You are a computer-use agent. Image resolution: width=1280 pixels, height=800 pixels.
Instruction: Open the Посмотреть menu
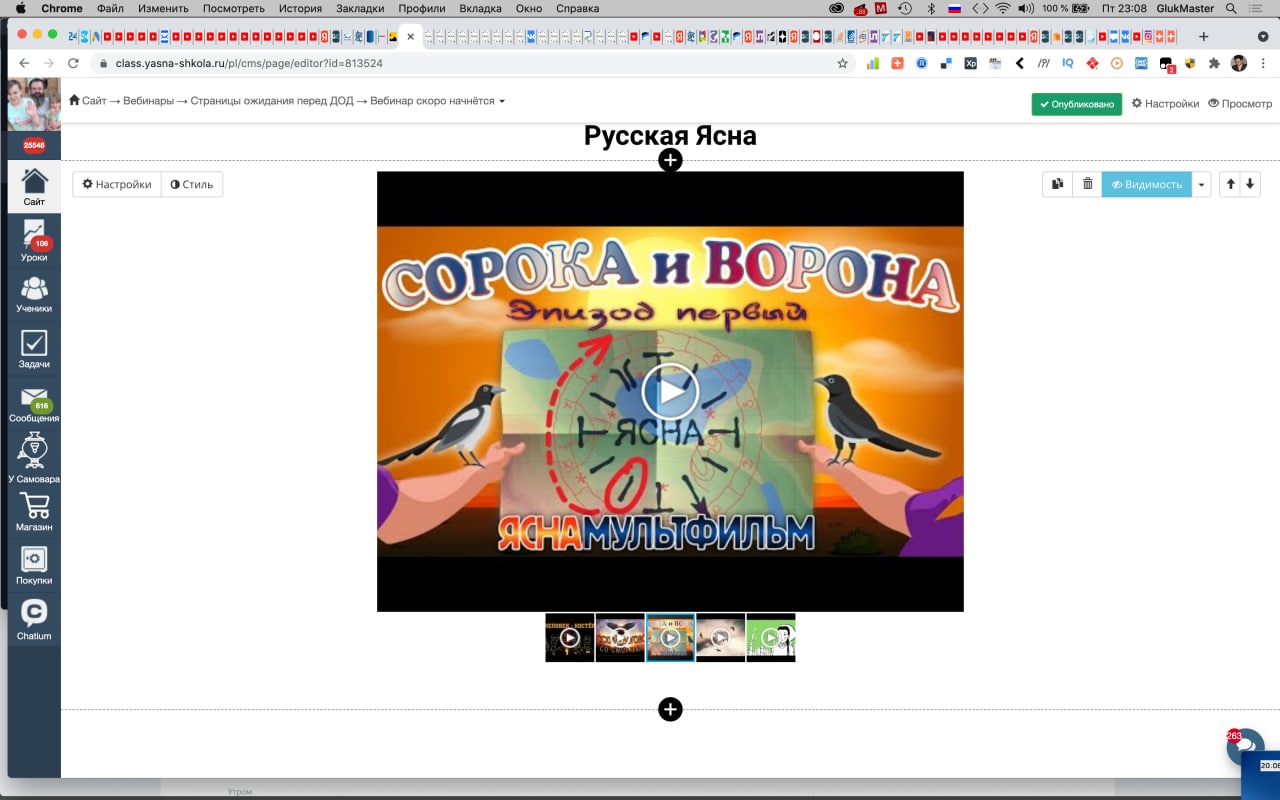pyautogui.click(x=234, y=8)
